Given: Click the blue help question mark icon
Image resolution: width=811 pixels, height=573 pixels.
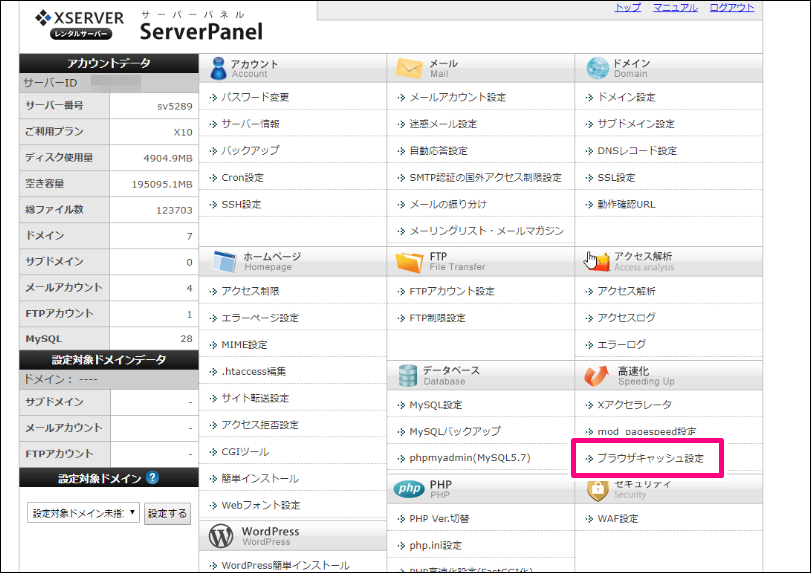Looking at the screenshot, I should (152, 477).
